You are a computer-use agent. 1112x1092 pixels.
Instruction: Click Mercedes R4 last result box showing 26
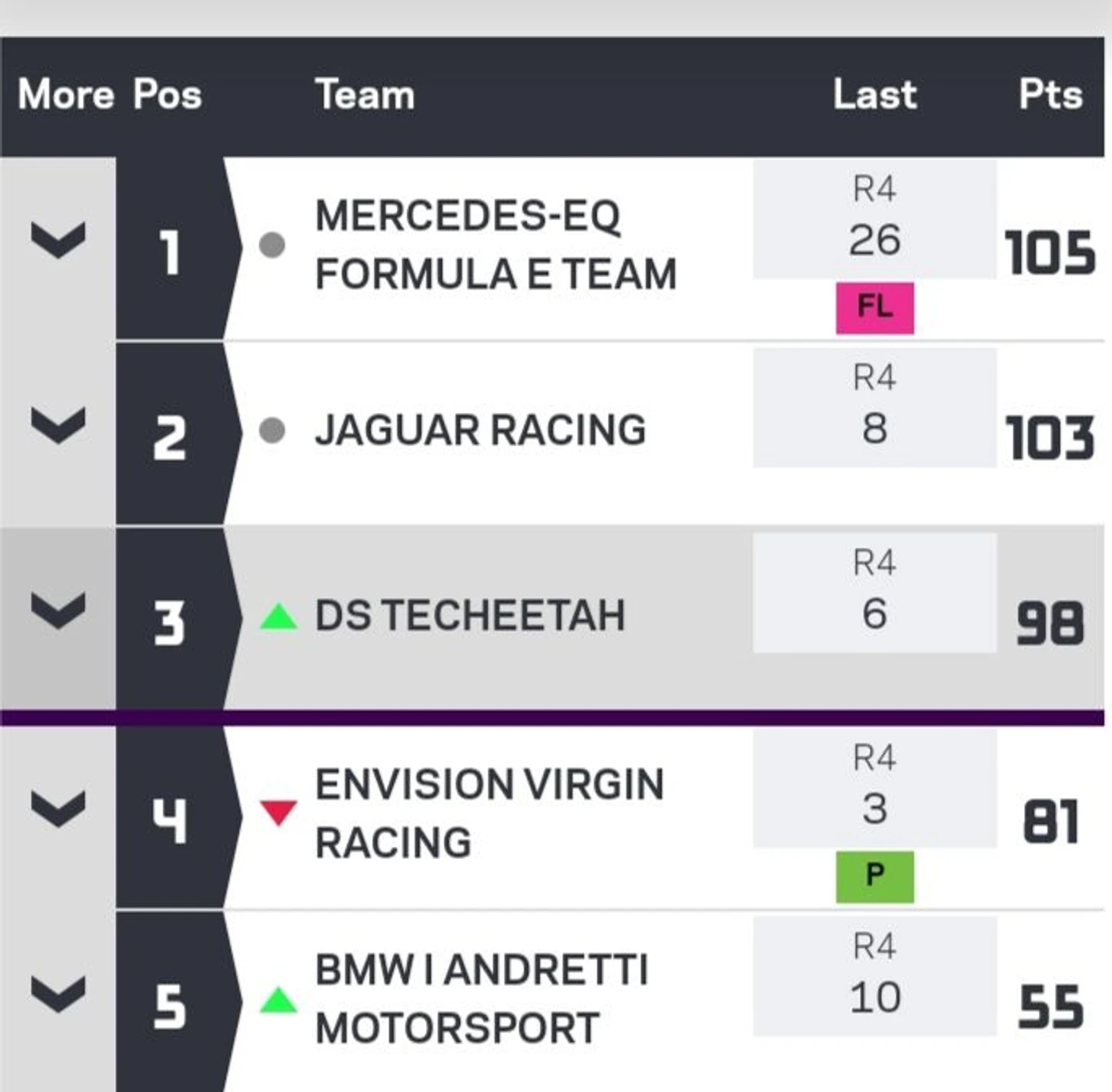click(x=874, y=219)
